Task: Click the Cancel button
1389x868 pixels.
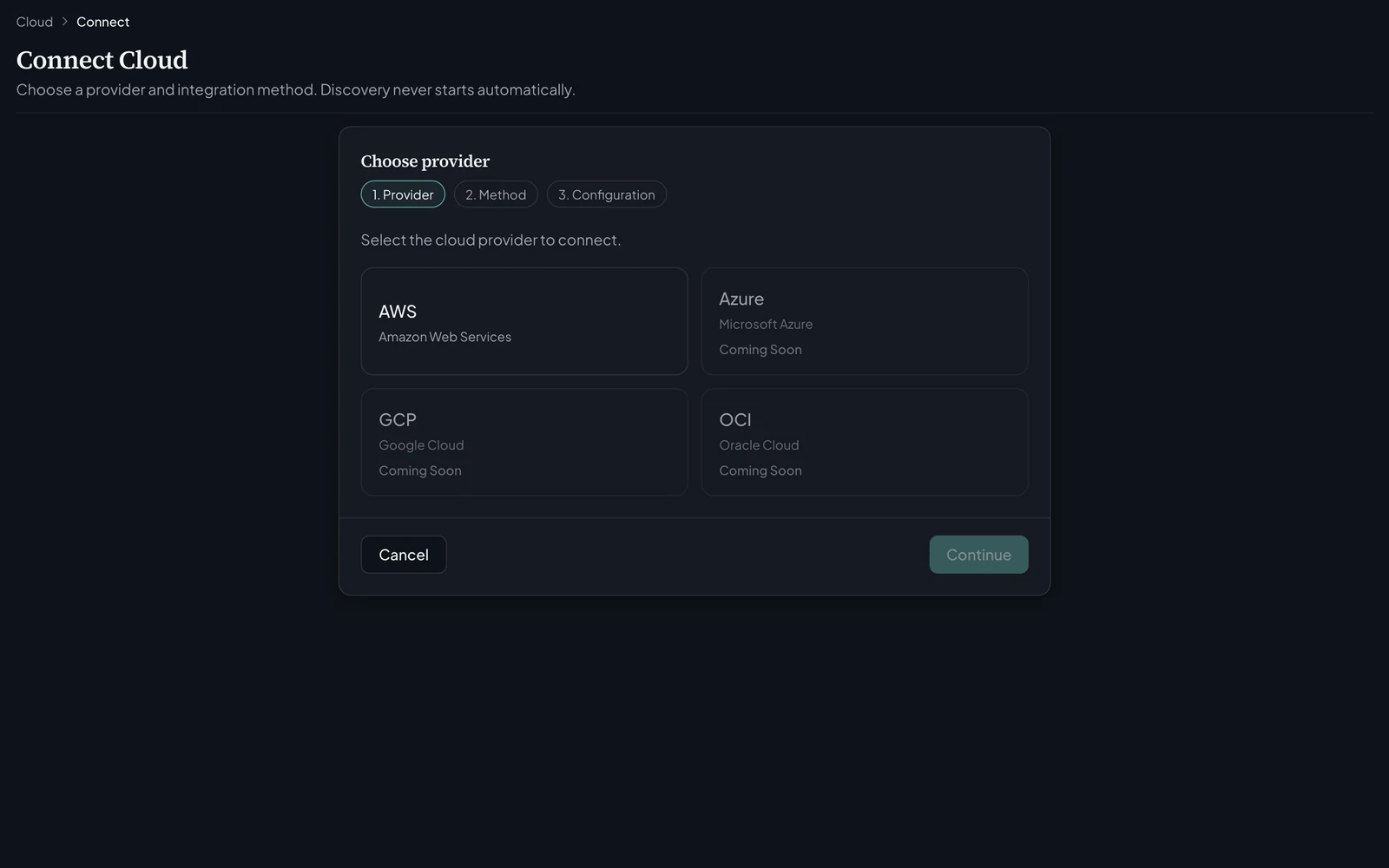Action: (404, 555)
